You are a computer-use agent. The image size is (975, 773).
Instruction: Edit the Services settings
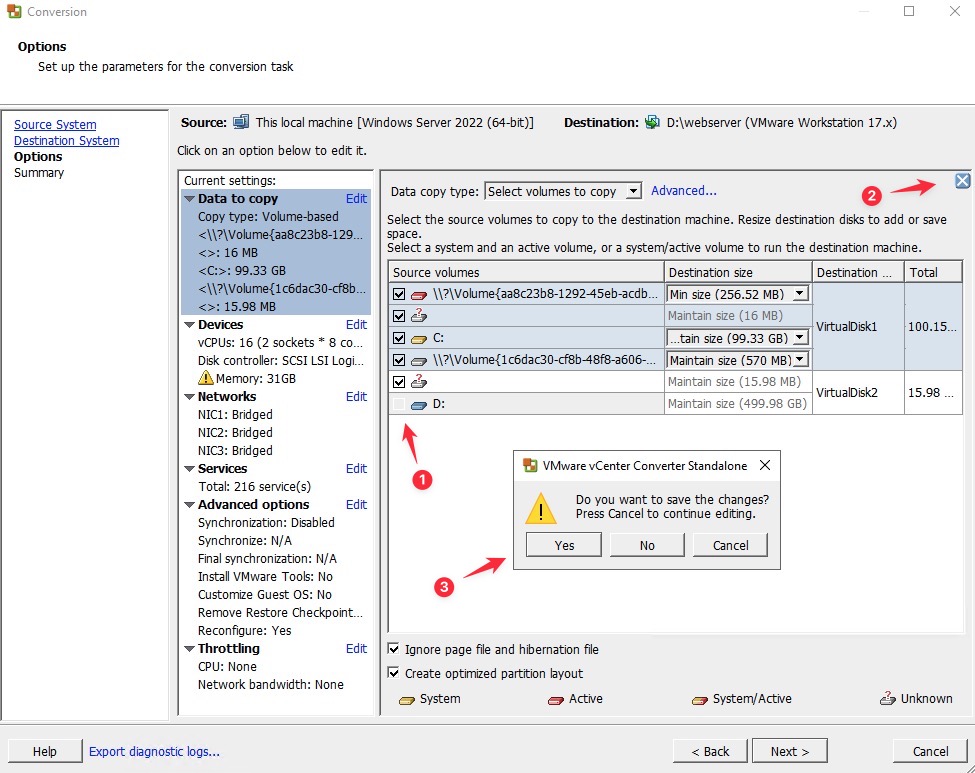pos(356,469)
